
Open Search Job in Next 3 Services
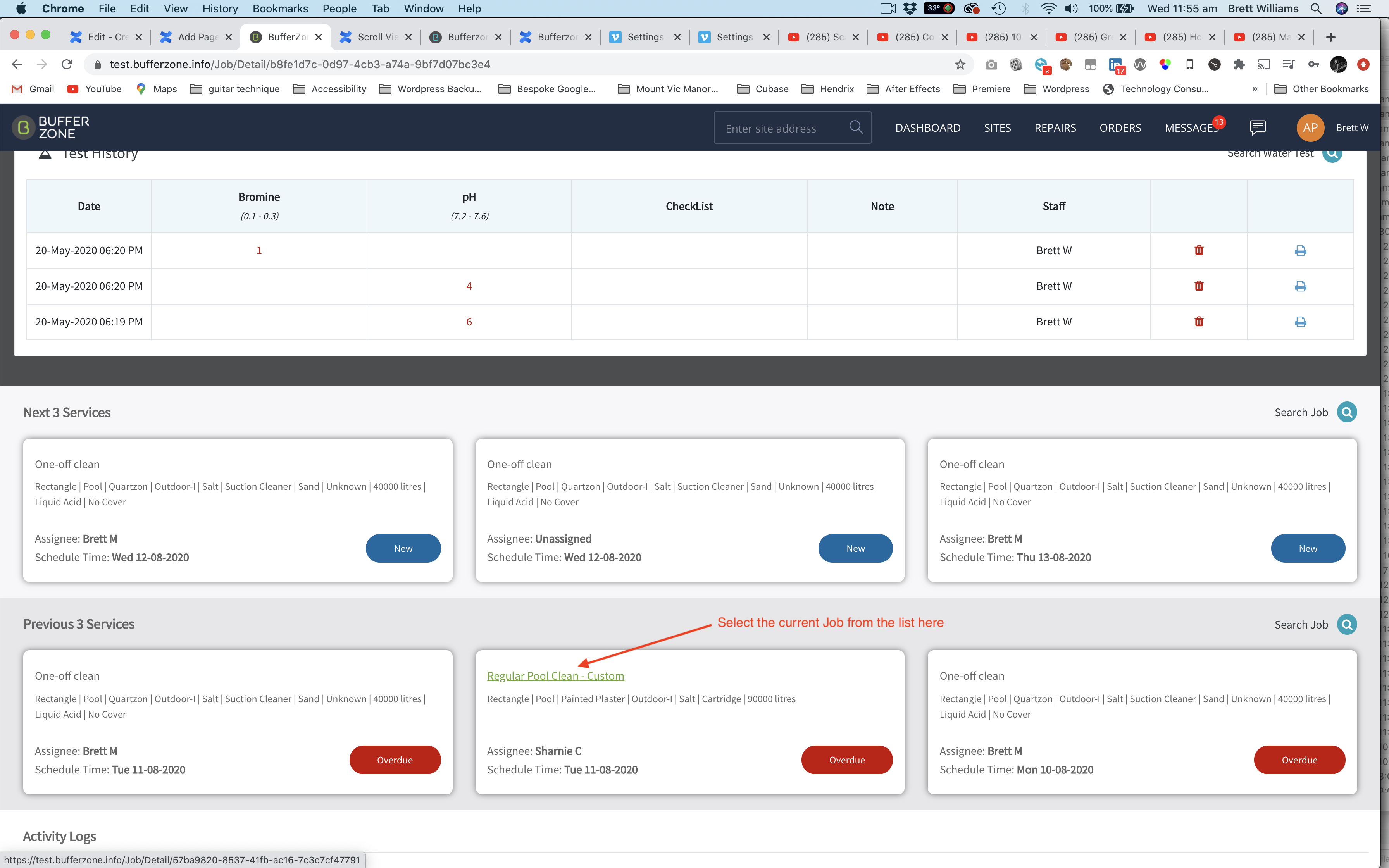pos(1346,412)
